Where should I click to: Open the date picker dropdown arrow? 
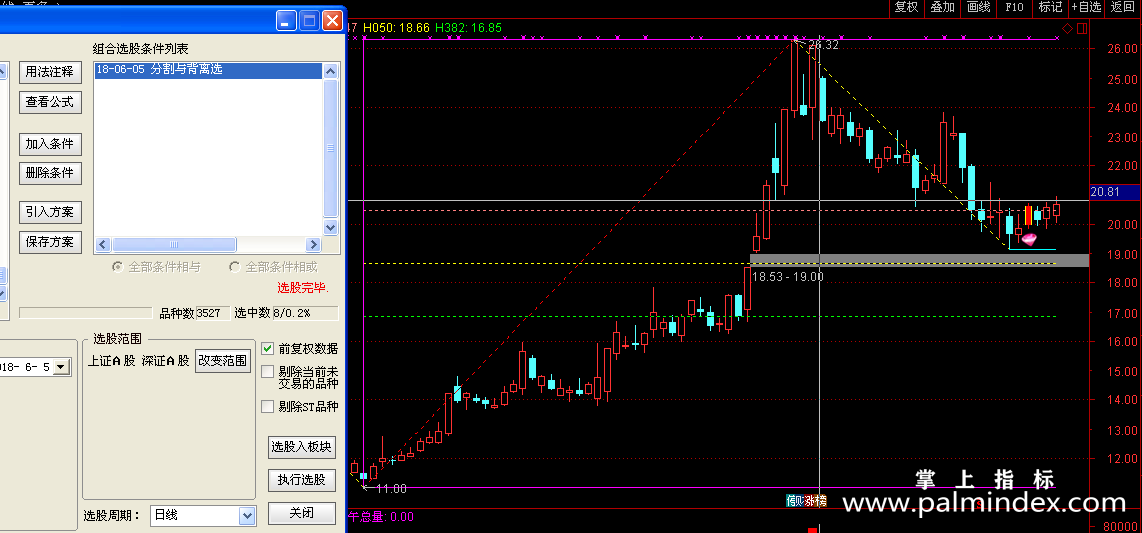pos(62,368)
